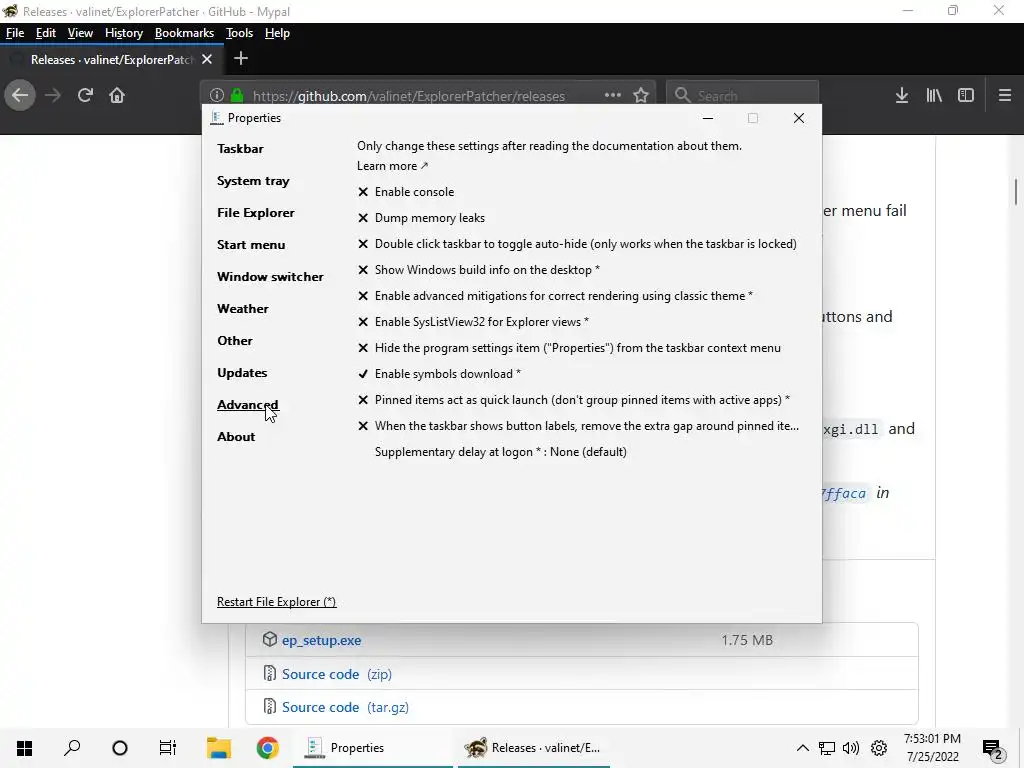Toggle Enable console option

pyautogui.click(x=406, y=192)
